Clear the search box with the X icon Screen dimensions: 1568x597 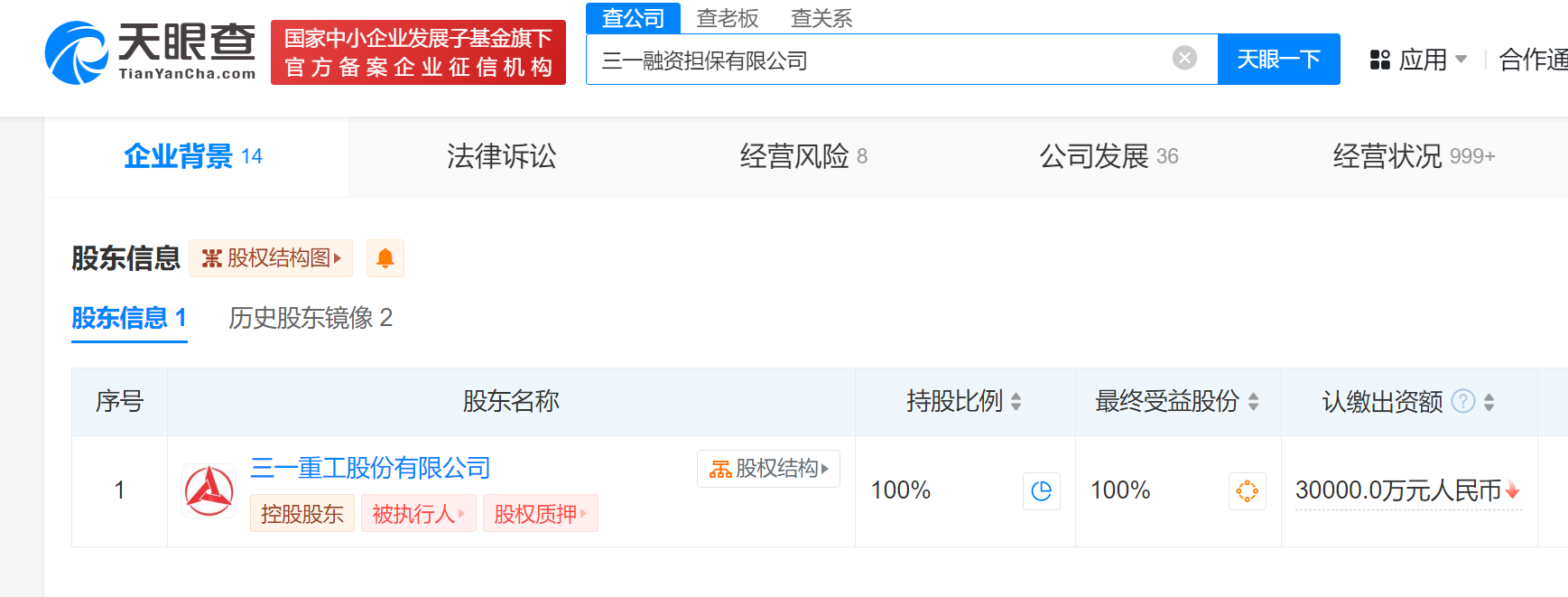(1184, 58)
